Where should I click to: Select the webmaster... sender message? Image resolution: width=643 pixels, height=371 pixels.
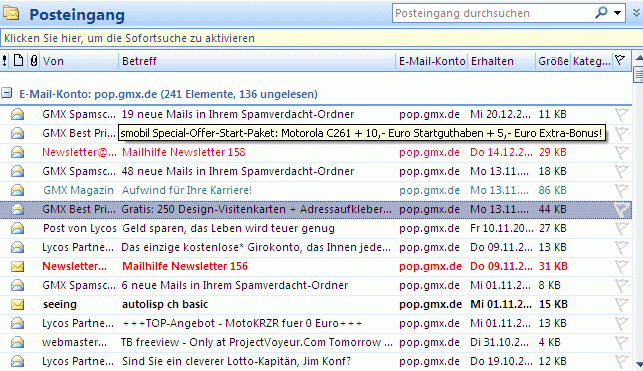click(x=74, y=342)
